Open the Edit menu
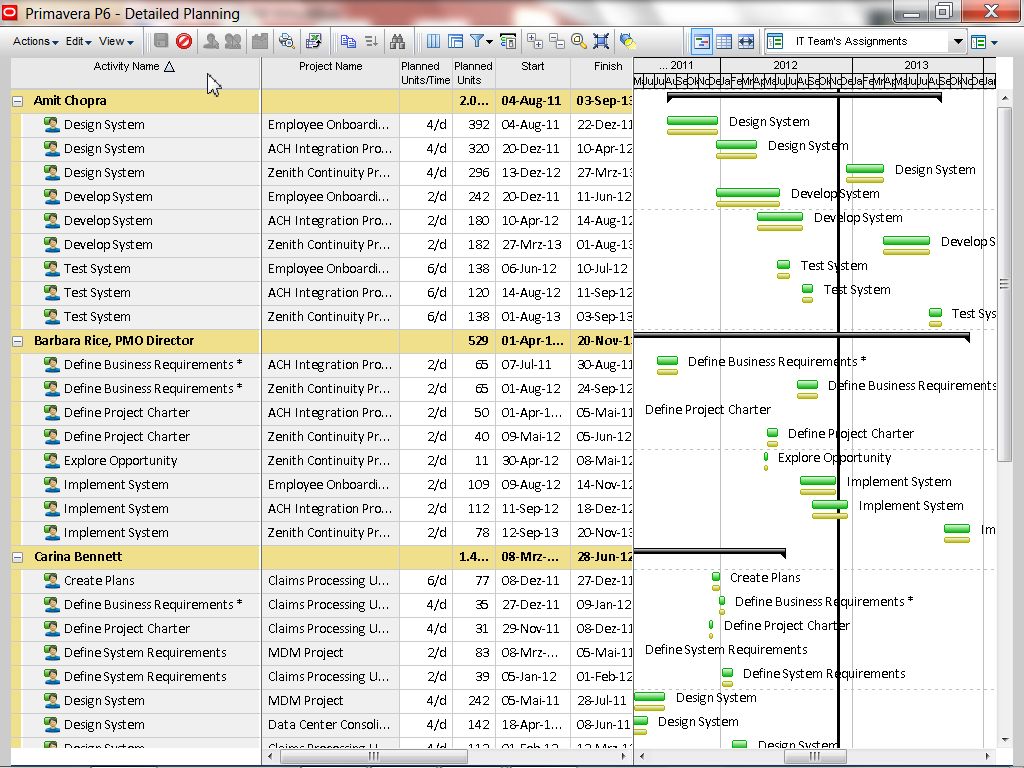The width and height of the screenshot is (1024, 768). coord(78,41)
